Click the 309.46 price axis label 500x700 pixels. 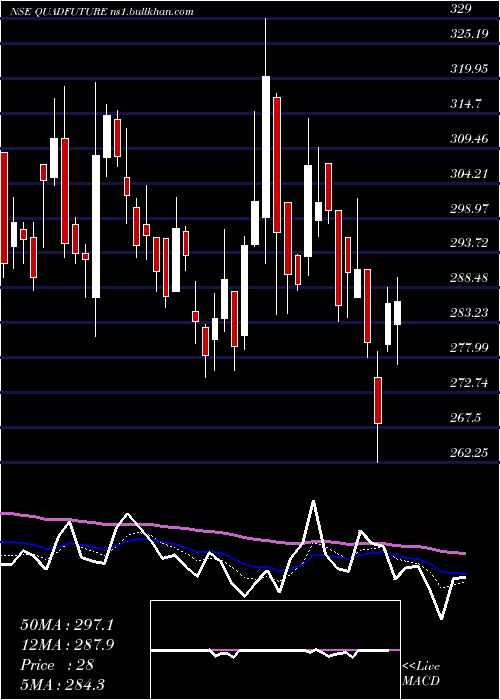469,139
